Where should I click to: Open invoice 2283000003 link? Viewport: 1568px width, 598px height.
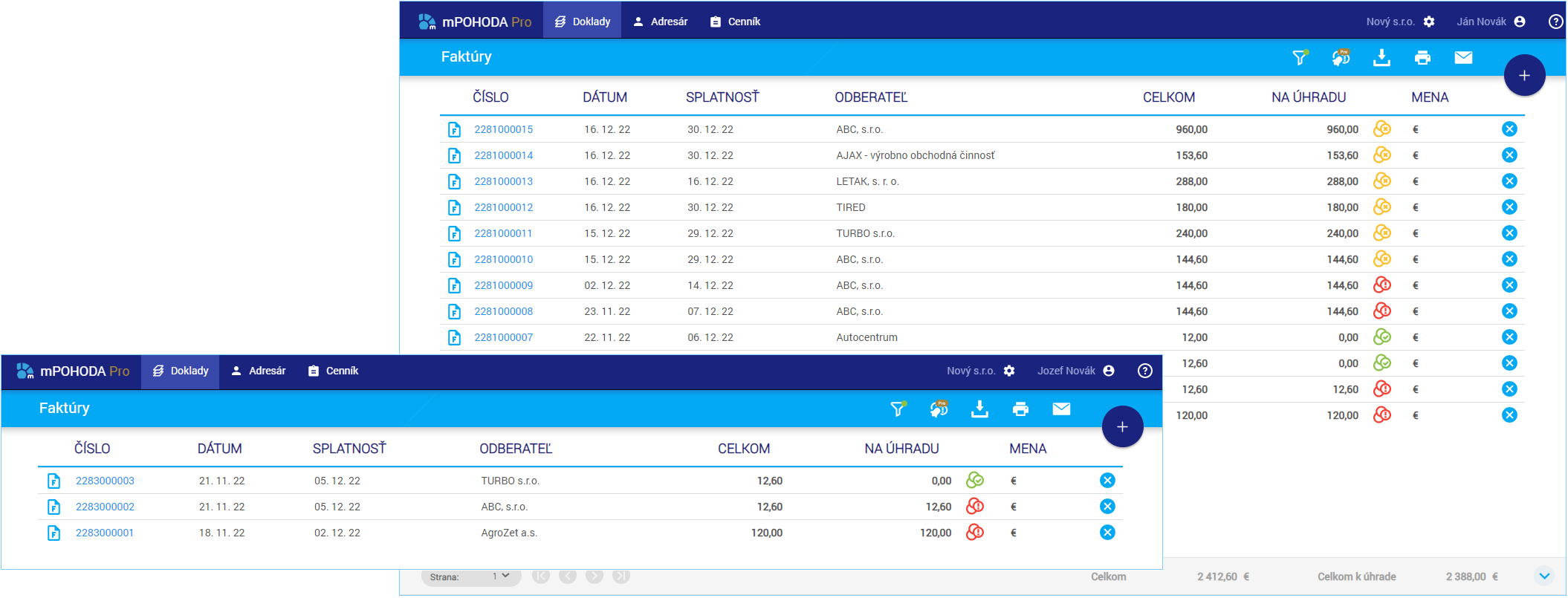(x=105, y=481)
